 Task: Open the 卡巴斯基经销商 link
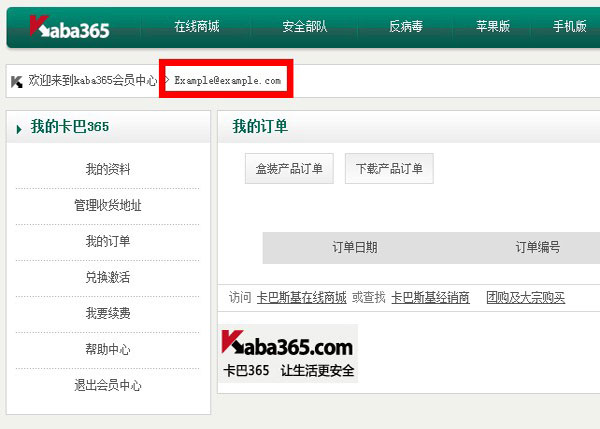[x=430, y=297]
